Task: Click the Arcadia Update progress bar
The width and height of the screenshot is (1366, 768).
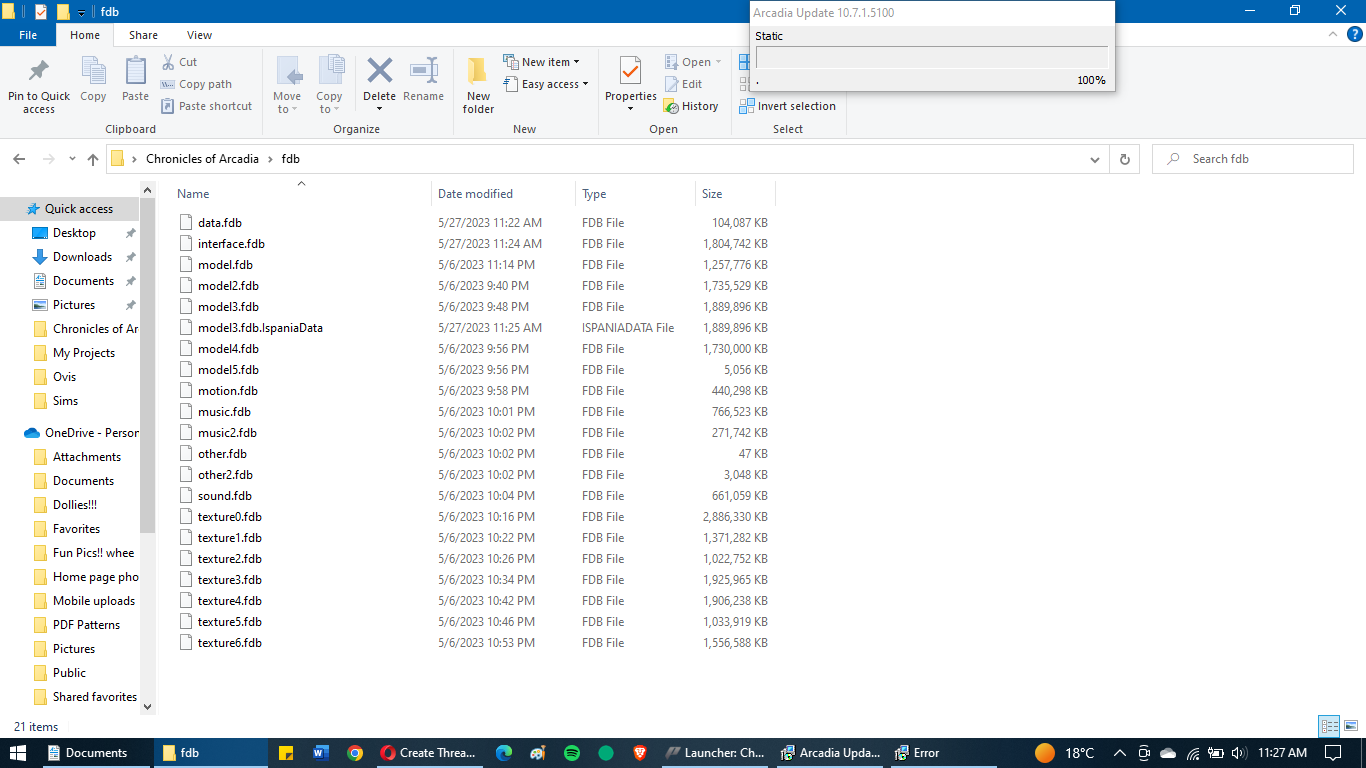Action: coord(931,57)
